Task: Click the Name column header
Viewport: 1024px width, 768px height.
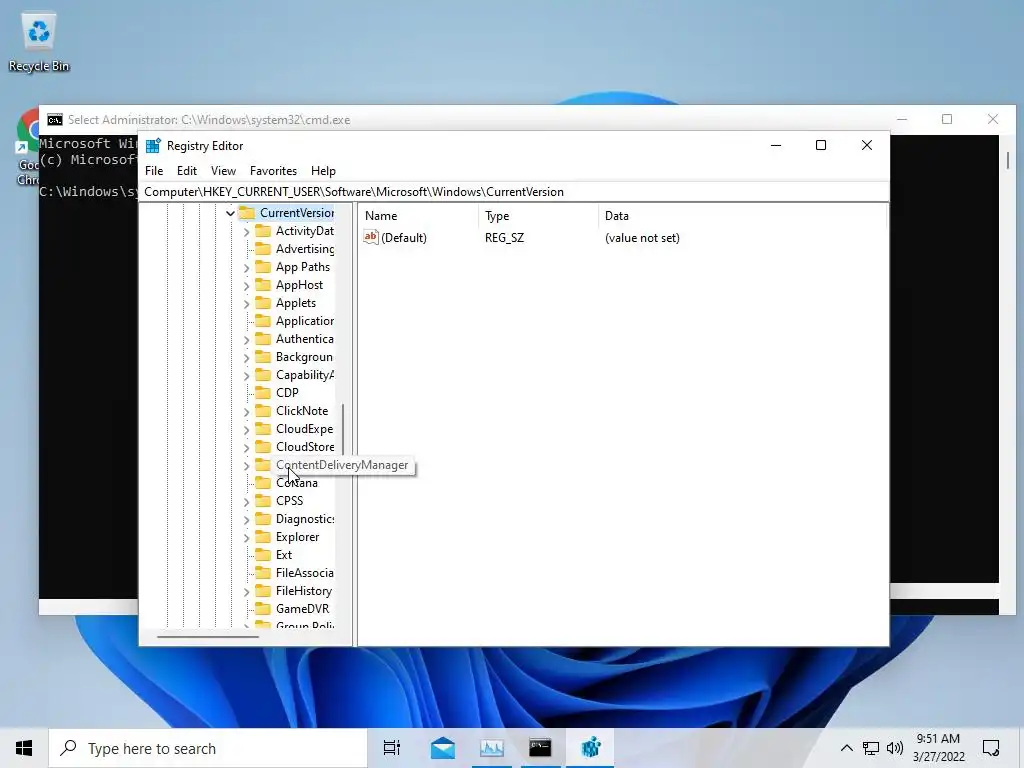Action: (x=419, y=216)
